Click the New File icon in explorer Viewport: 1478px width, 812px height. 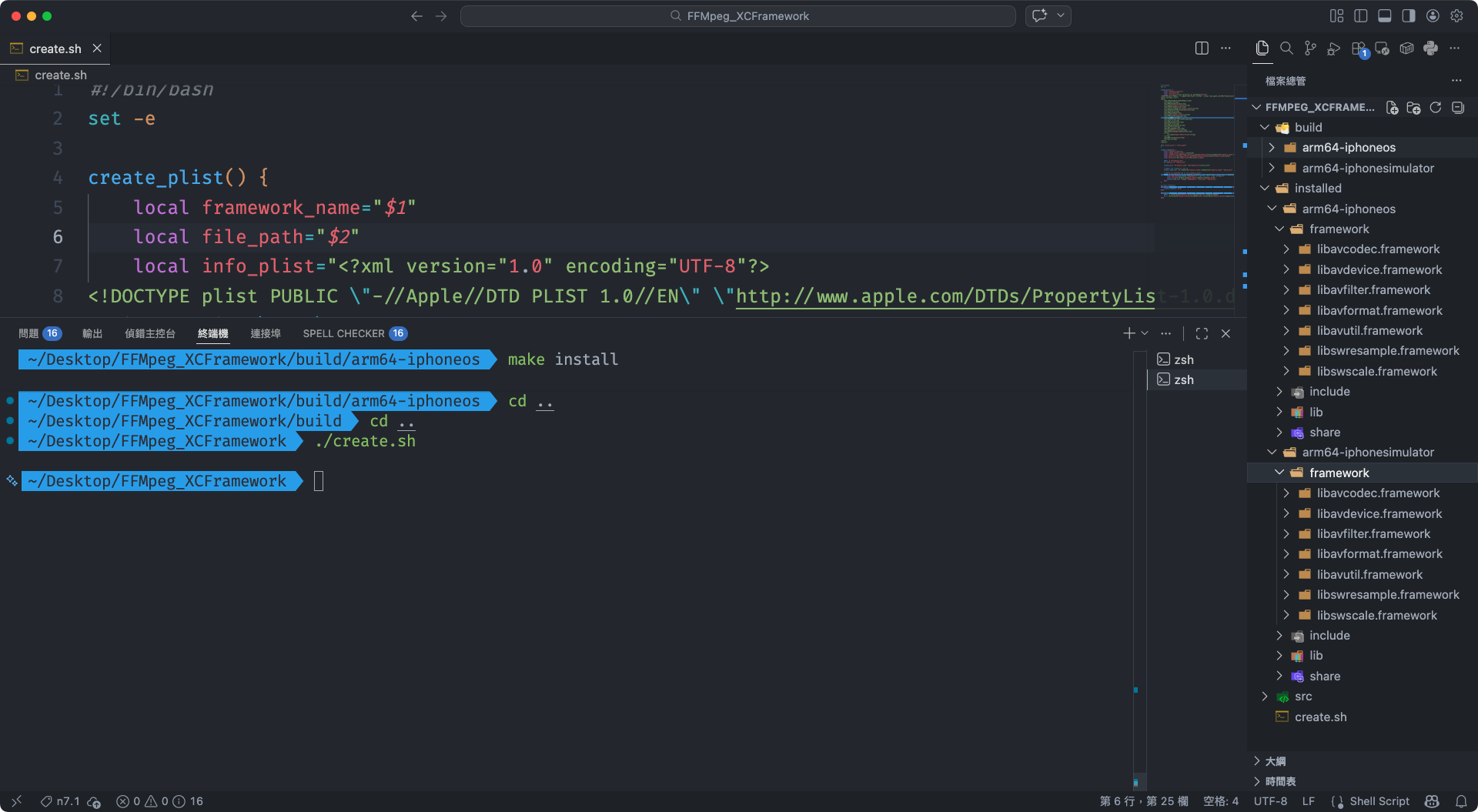(1392, 108)
